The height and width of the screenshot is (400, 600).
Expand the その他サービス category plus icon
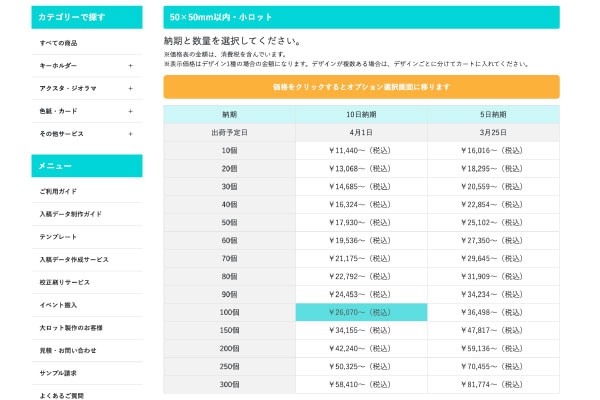tap(130, 134)
